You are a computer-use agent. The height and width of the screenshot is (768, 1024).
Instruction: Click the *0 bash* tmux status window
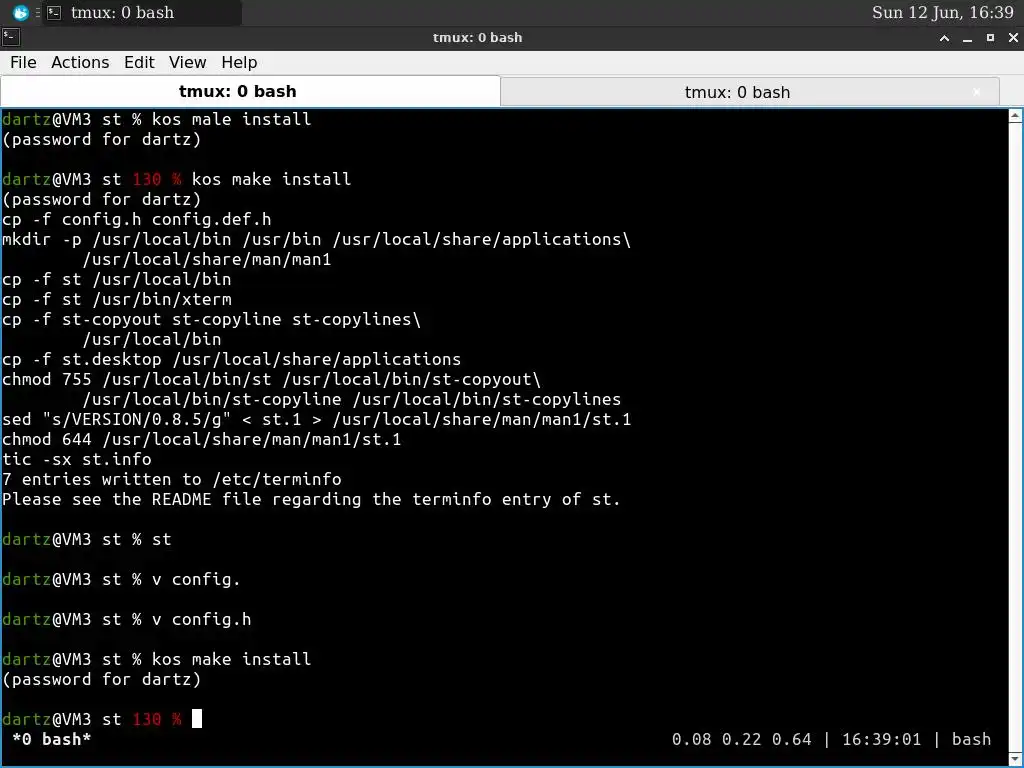52,739
